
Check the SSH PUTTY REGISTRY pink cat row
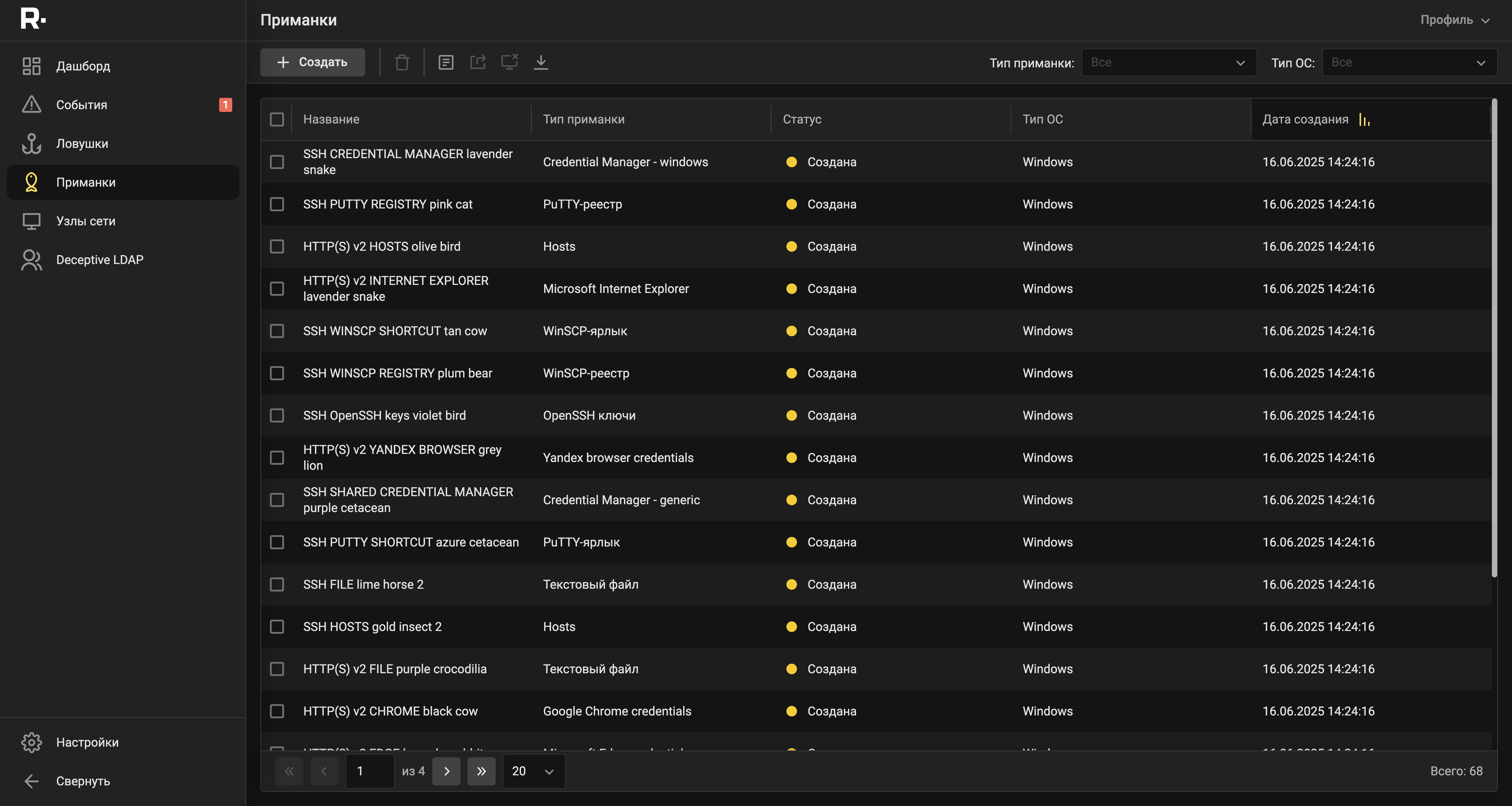click(x=276, y=204)
